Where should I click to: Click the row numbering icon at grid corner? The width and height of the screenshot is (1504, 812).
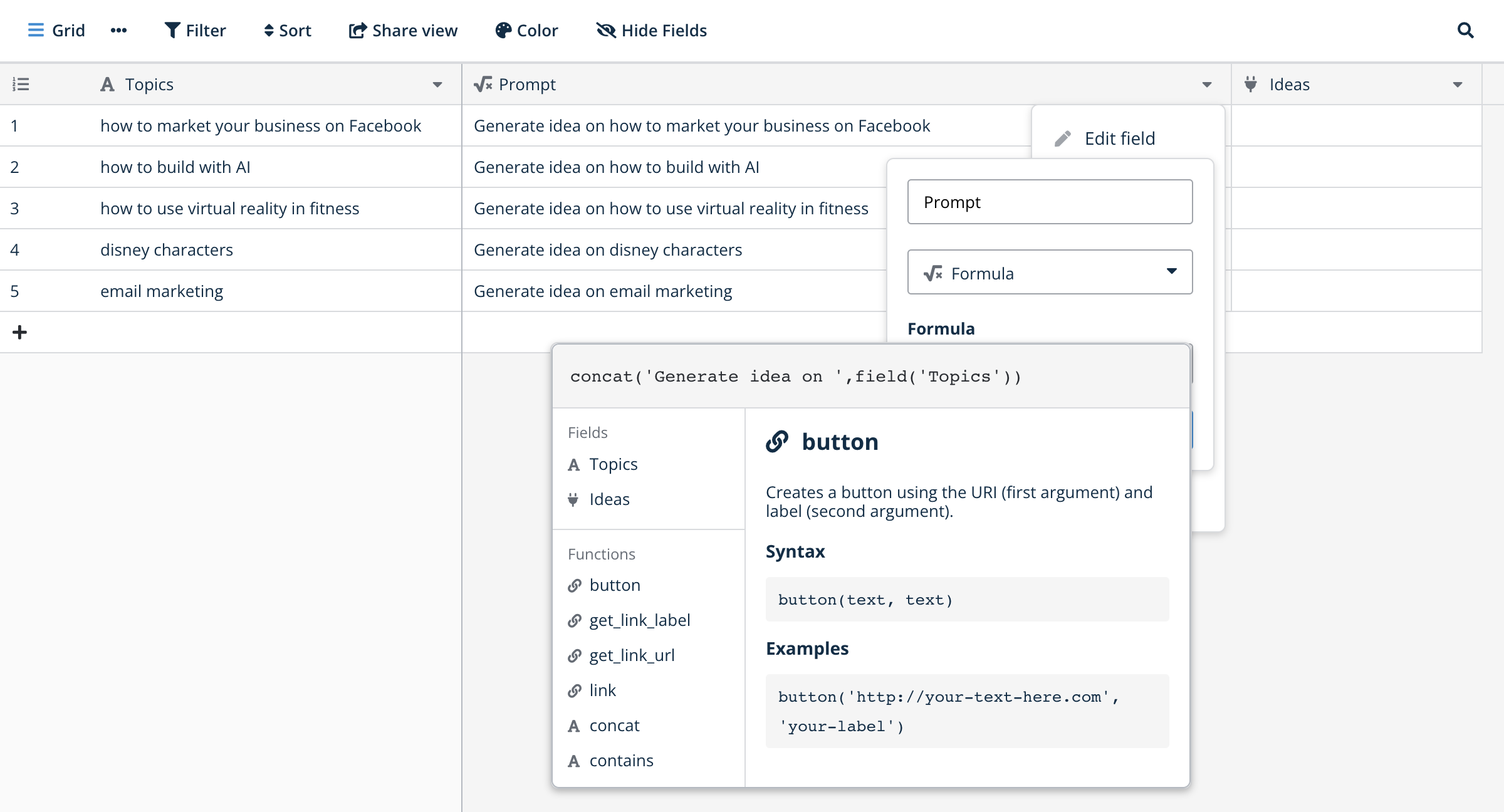(21, 83)
